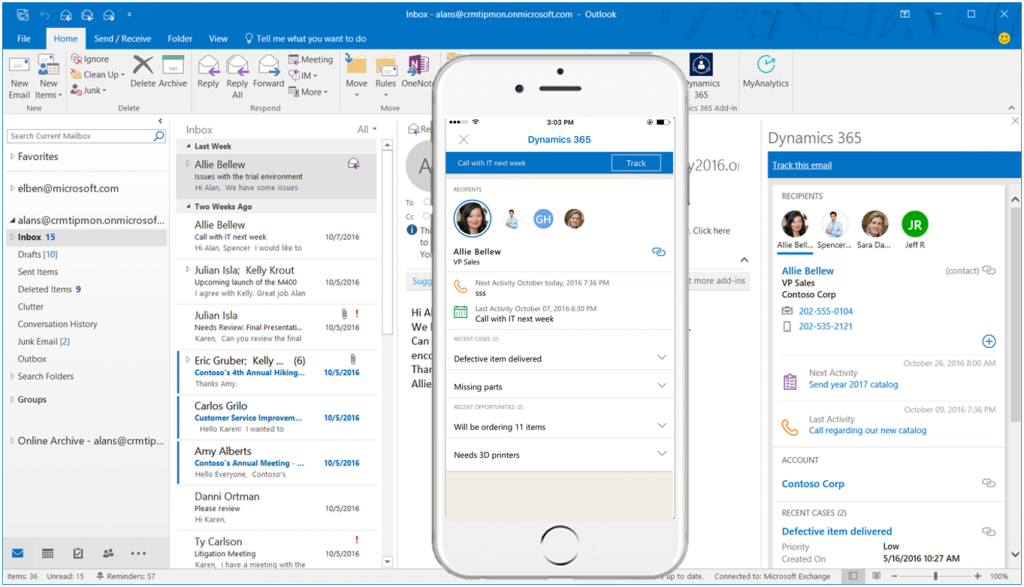Viewport: 1024px width, 587px height.
Task: Forward the current message
Action: [x=268, y=70]
